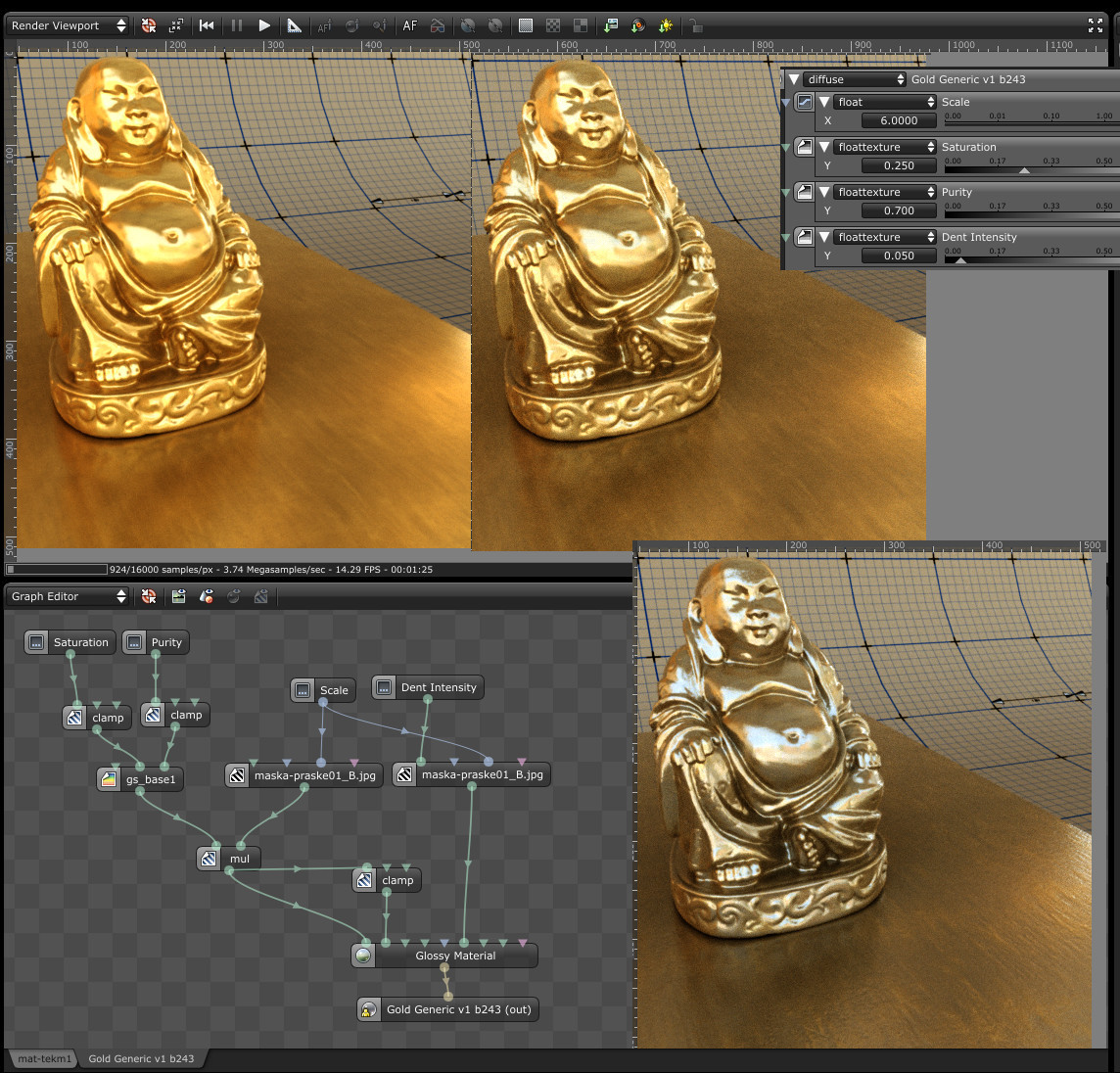Toggle the AF auto focus button
Screen dimensions: 1120x1073
(x=410, y=25)
